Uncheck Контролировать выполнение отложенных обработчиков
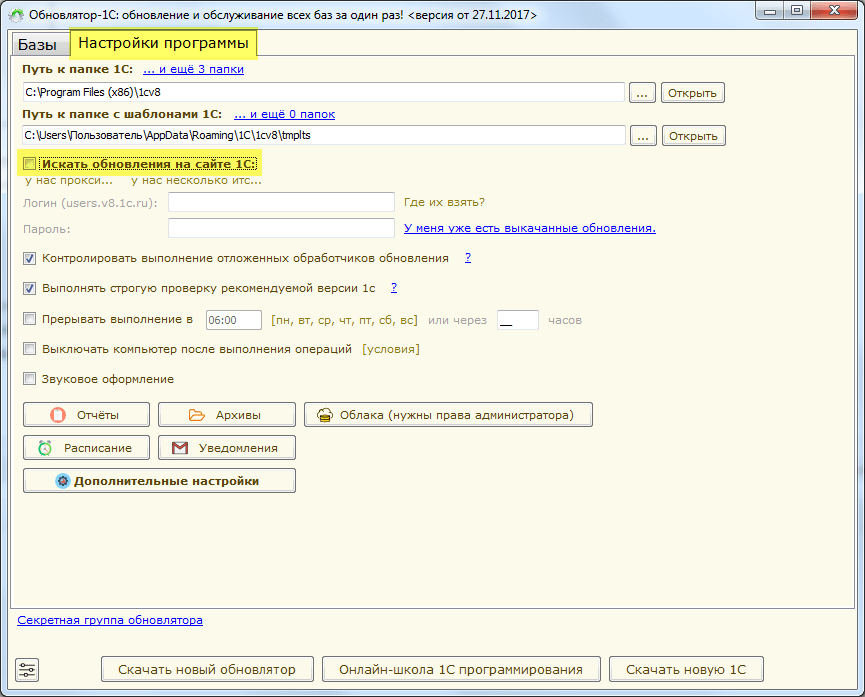The width and height of the screenshot is (865, 697). (30, 258)
